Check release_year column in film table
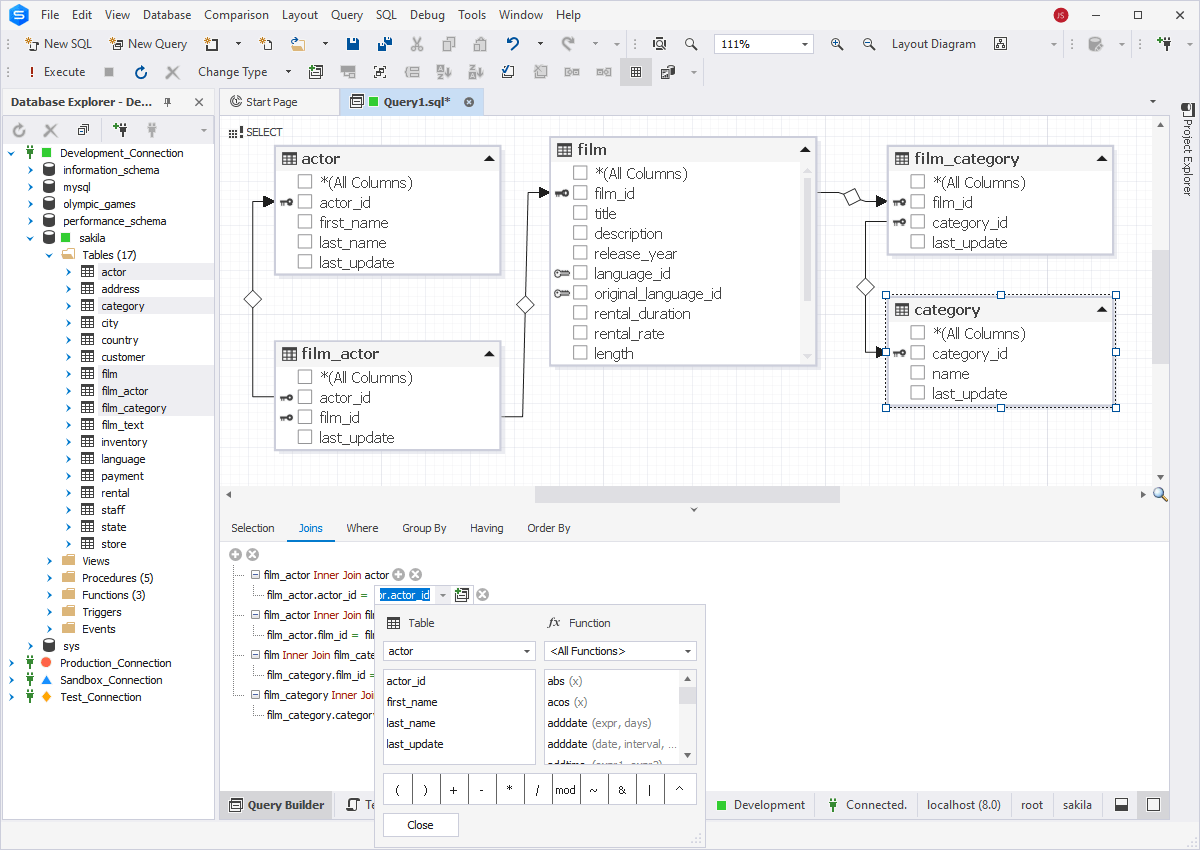1200x850 pixels. (x=580, y=253)
